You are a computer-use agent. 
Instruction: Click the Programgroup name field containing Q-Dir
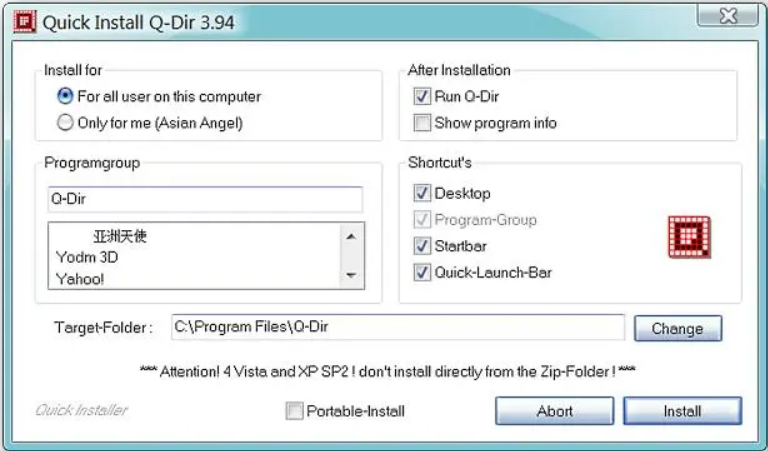(205, 199)
